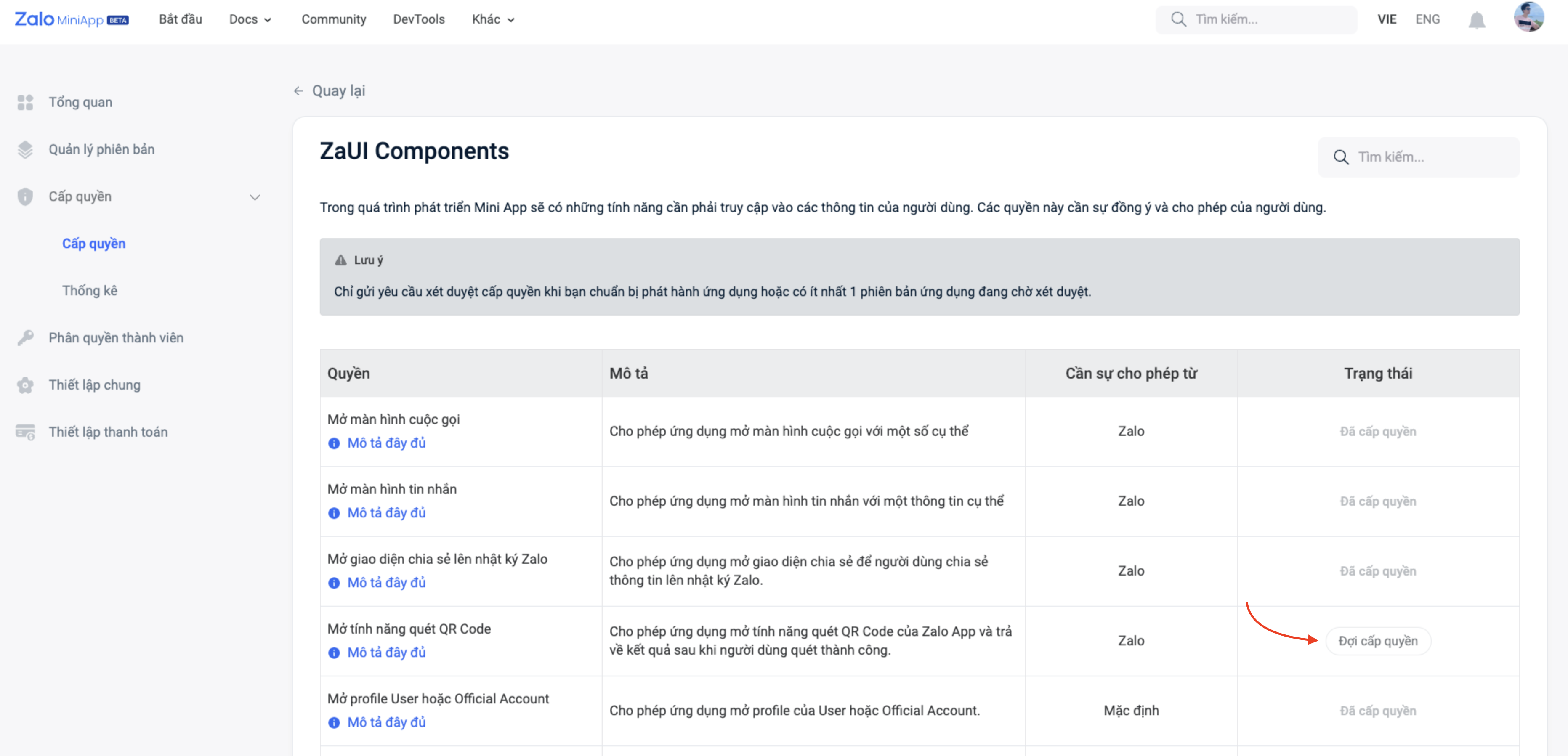
Task: Open the Community menu item
Action: 334,19
